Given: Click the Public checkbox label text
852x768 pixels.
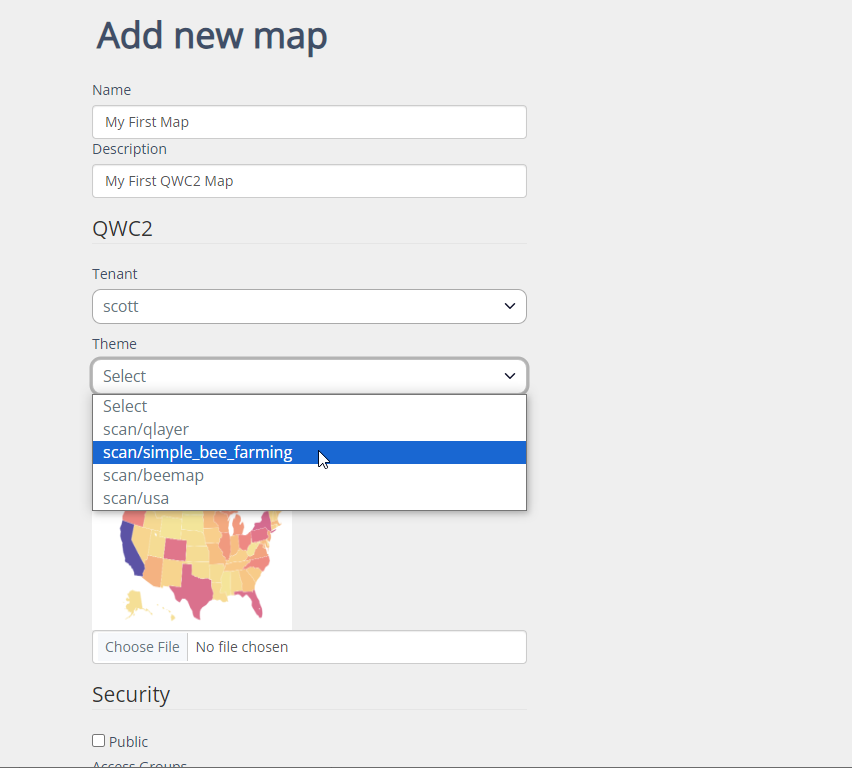Looking at the screenshot, I should [x=128, y=742].
